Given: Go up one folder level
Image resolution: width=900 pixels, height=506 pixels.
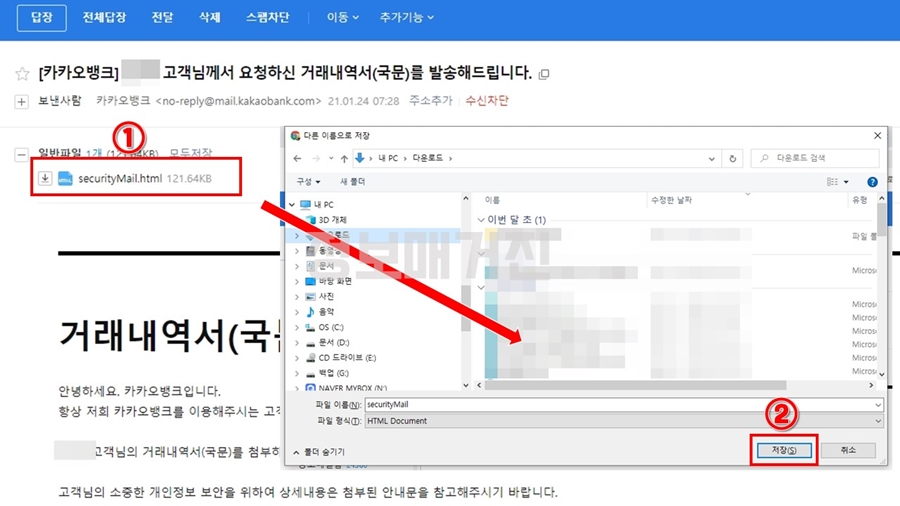Looking at the screenshot, I should tap(344, 158).
